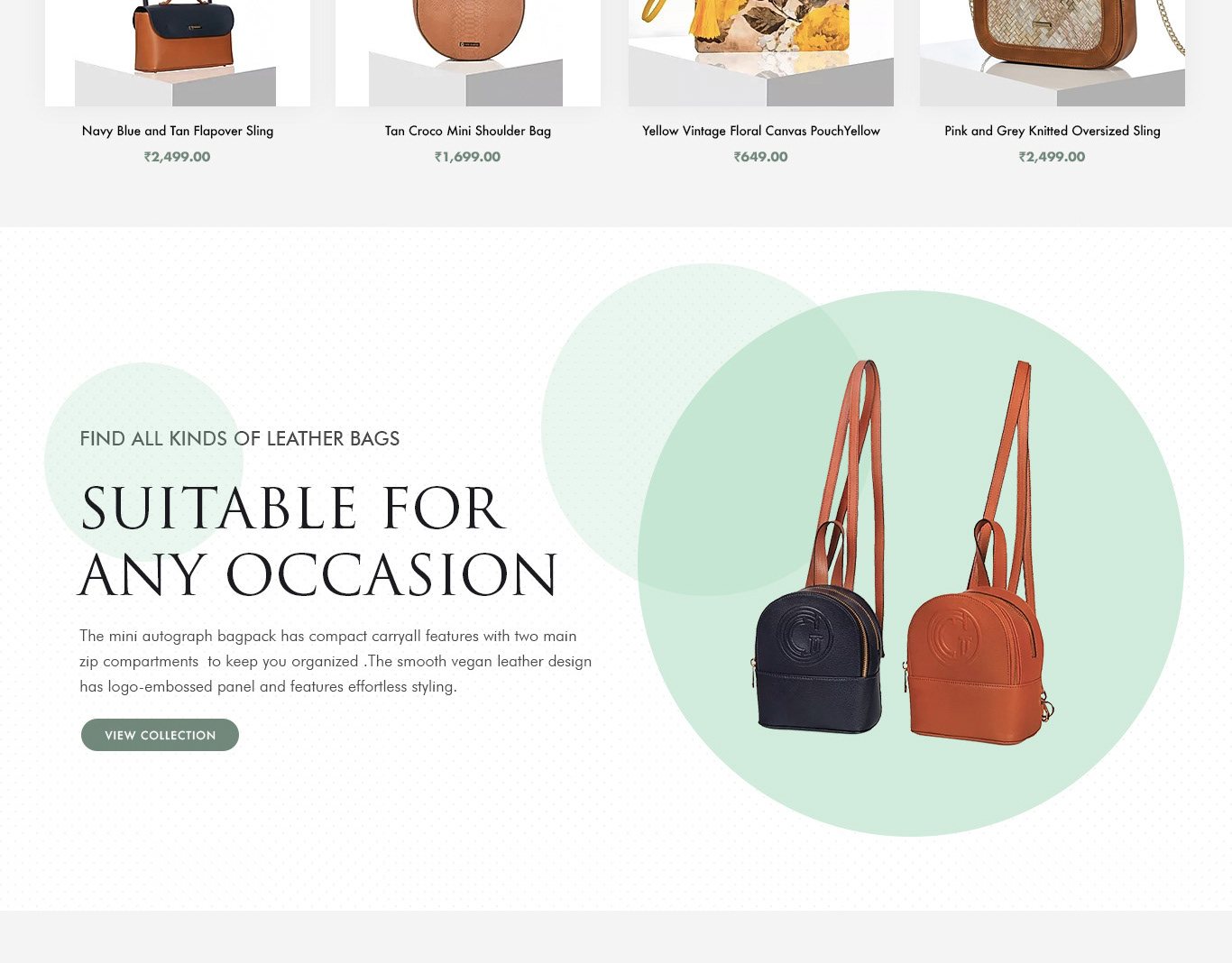Click the View Collection button
The height and width of the screenshot is (963, 1232).
pos(160,735)
